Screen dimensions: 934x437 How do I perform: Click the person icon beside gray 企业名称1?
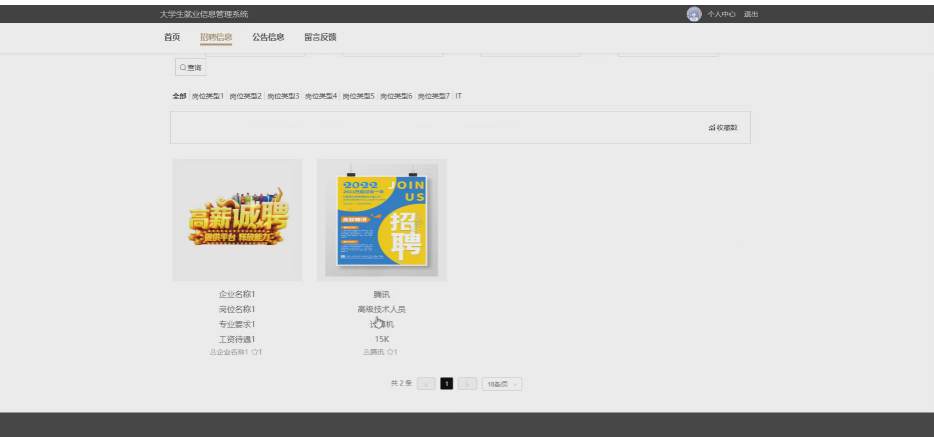213,352
